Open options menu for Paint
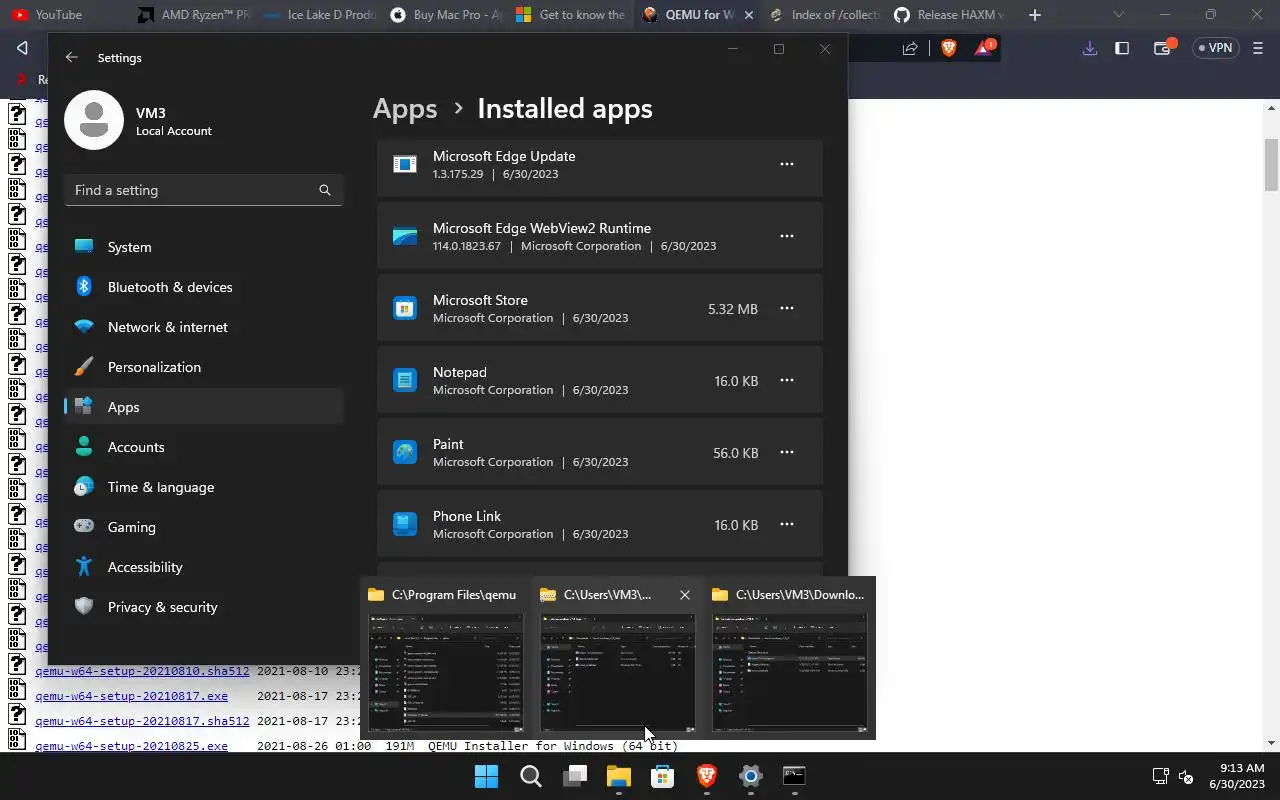Screen dimensions: 1280x800 [x=787, y=452]
